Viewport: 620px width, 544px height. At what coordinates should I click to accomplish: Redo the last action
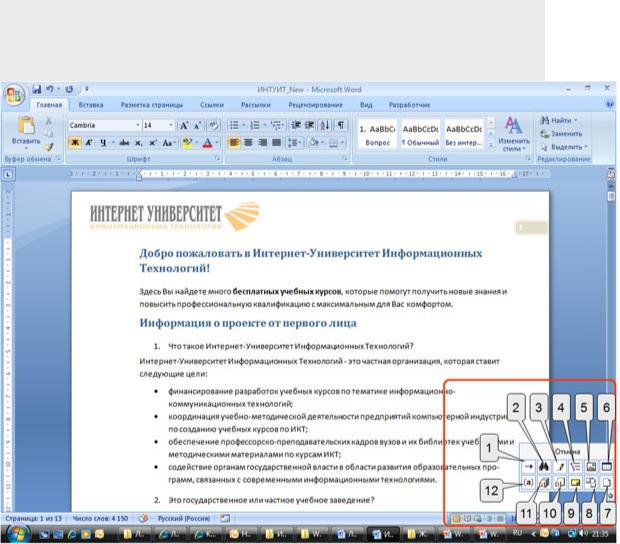pos(69,89)
